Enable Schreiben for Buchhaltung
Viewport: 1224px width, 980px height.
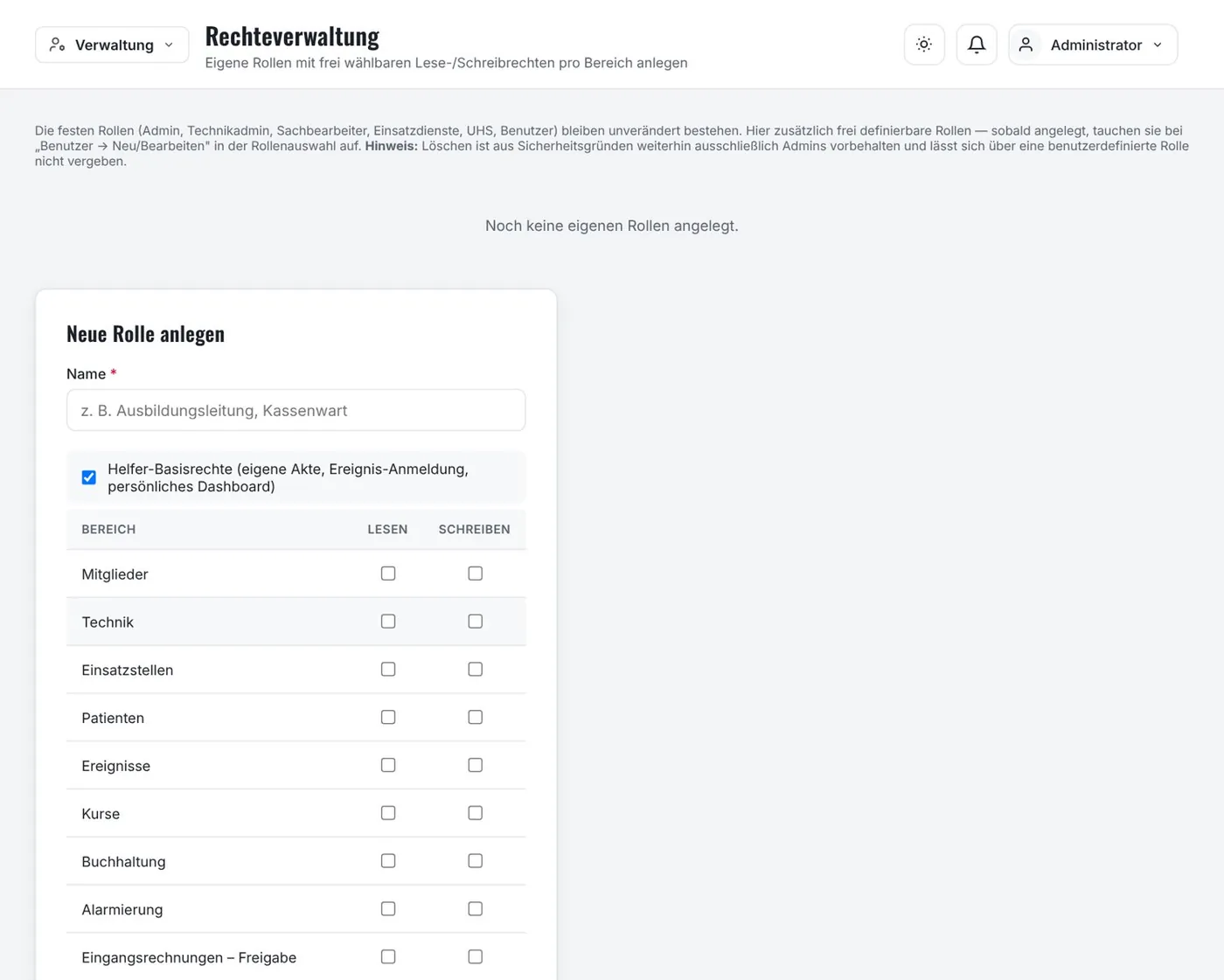click(x=475, y=861)
